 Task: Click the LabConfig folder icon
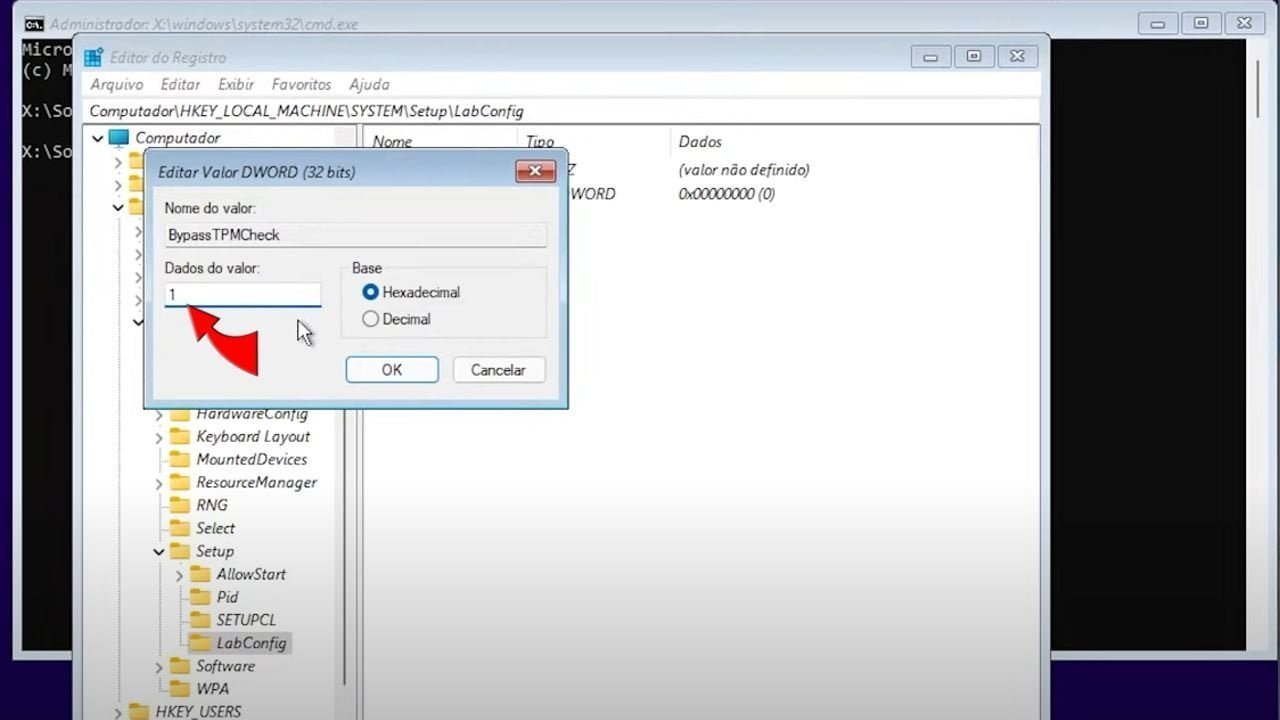(200, 643)
